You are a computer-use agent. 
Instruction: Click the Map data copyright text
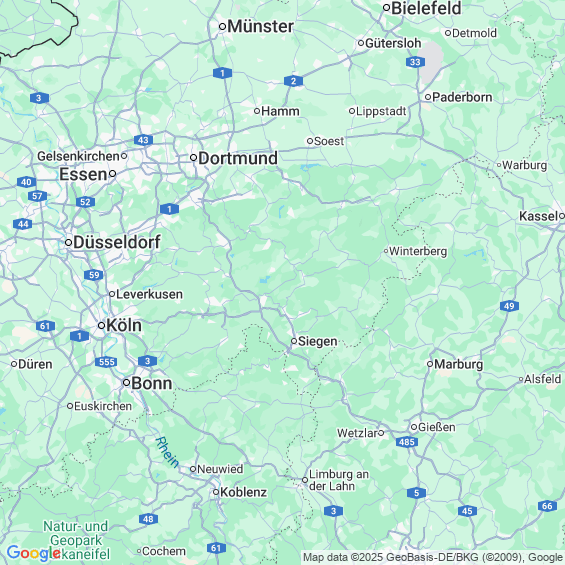click(433, 557)
